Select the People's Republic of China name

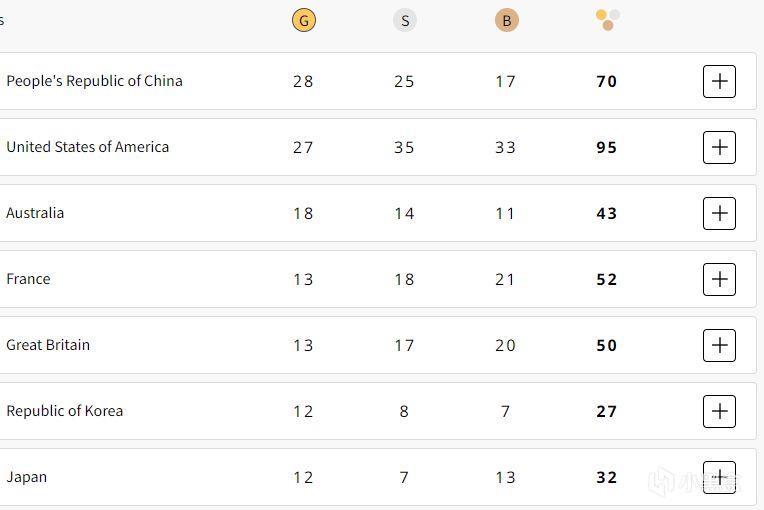point(94,81)
